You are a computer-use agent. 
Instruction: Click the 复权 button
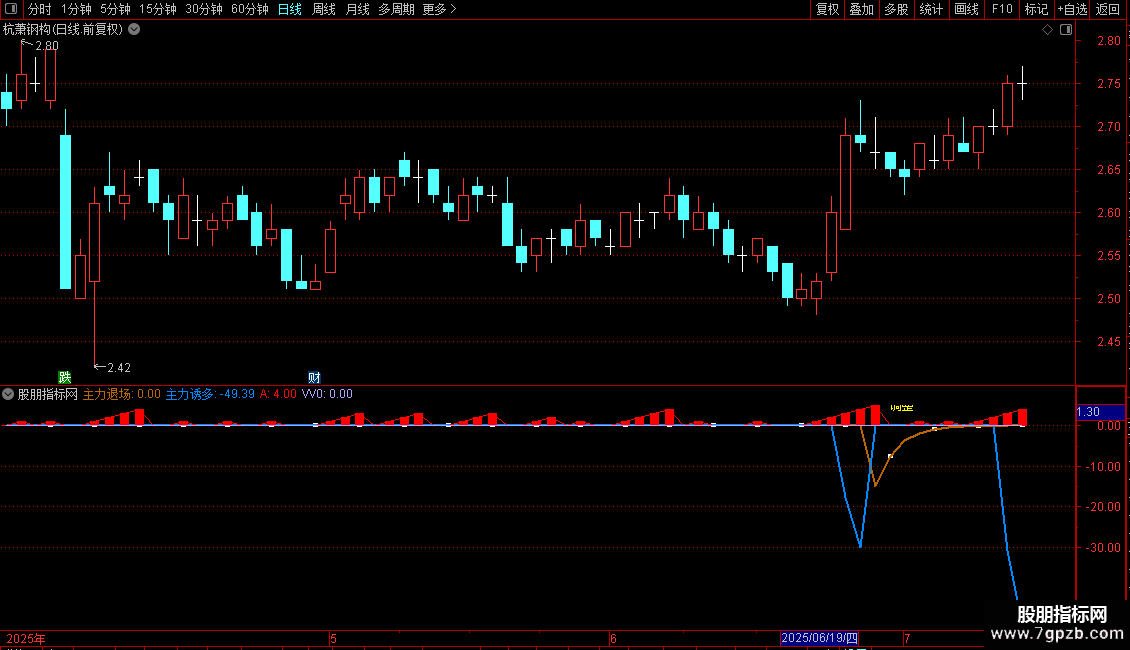point(827,9)
